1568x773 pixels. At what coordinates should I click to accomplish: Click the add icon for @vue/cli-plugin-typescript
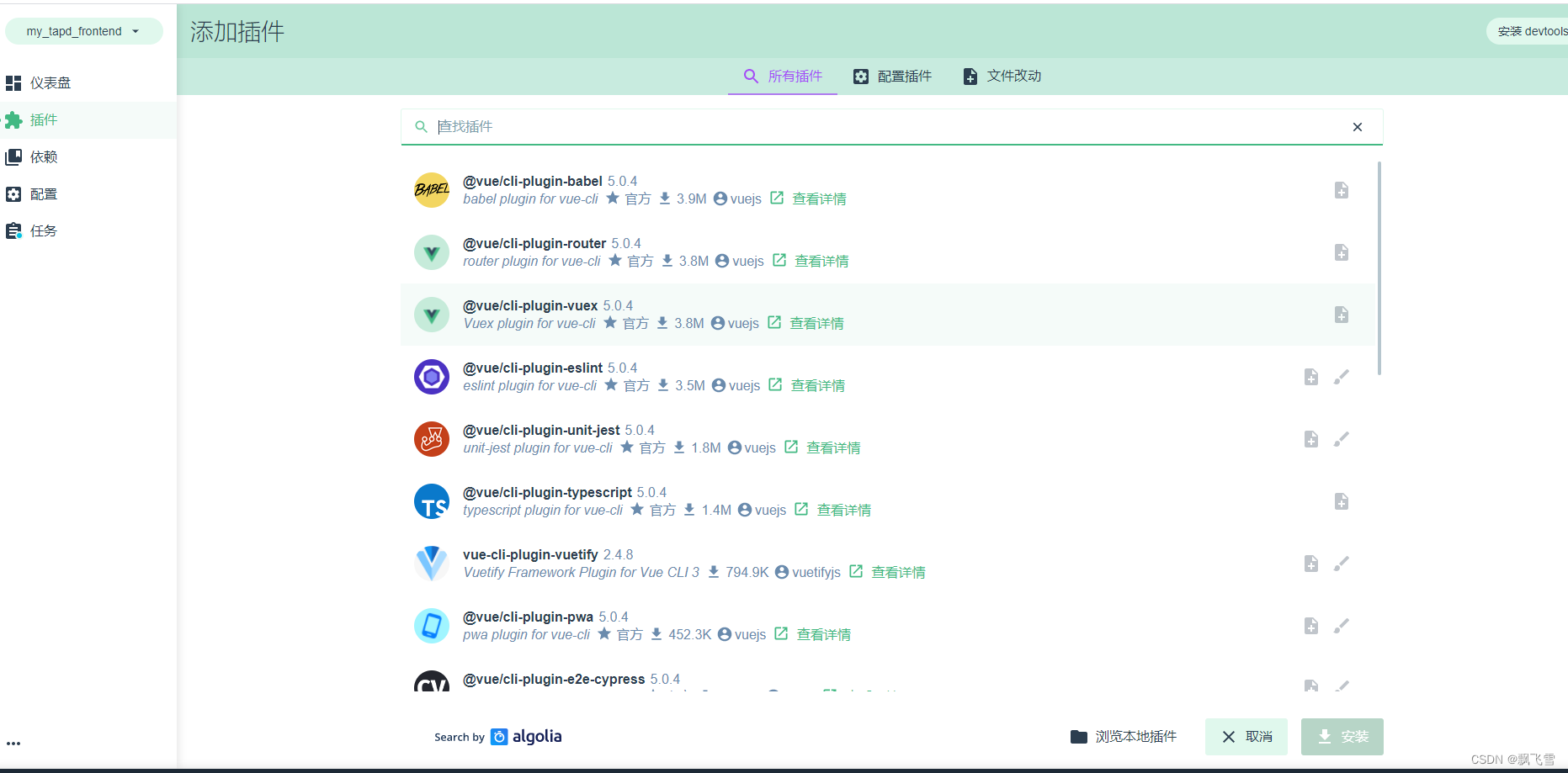click(x=1342, y=501)
